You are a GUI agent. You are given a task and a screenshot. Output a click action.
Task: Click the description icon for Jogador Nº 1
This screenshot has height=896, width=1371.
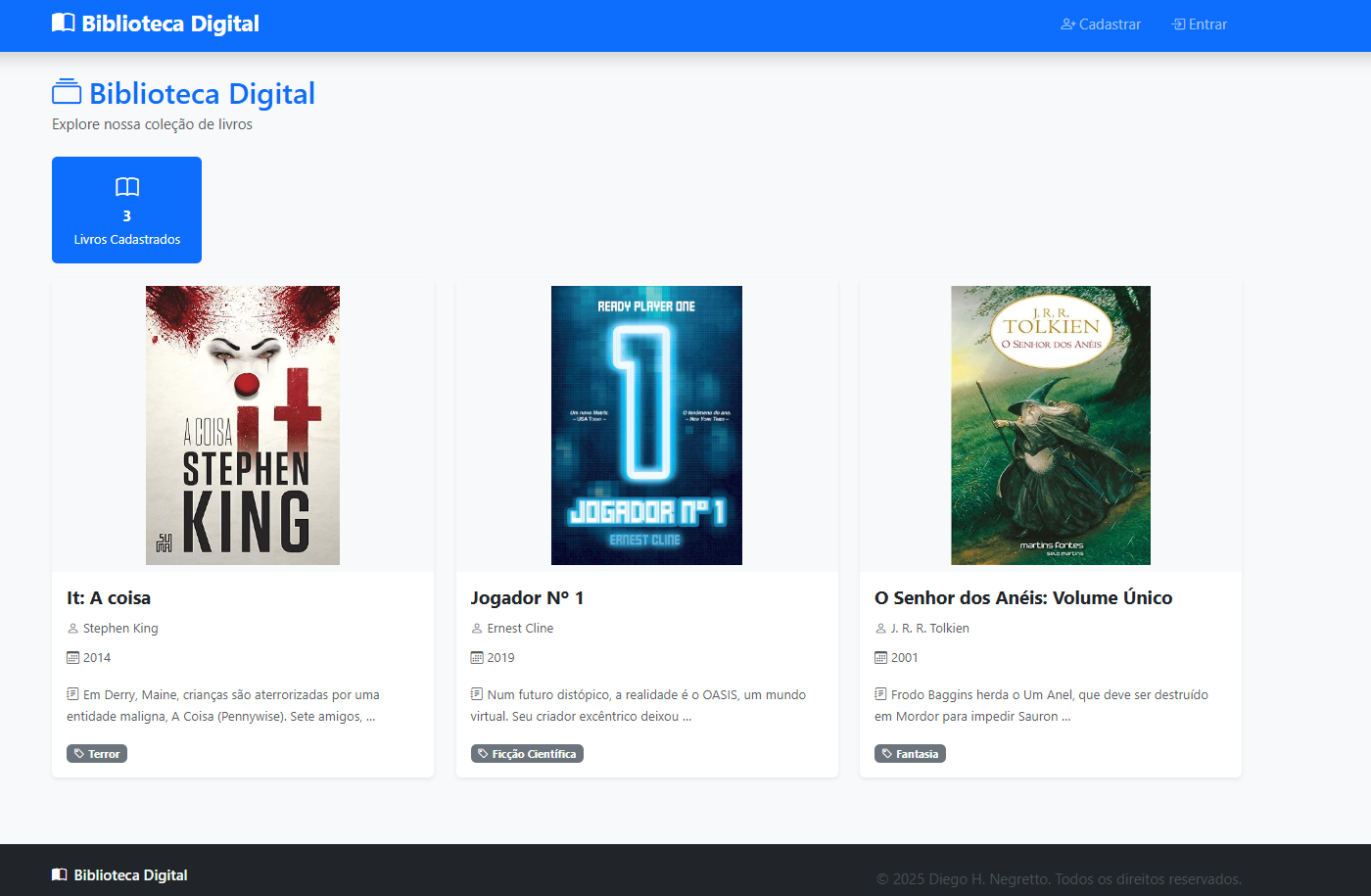[477, 694]
